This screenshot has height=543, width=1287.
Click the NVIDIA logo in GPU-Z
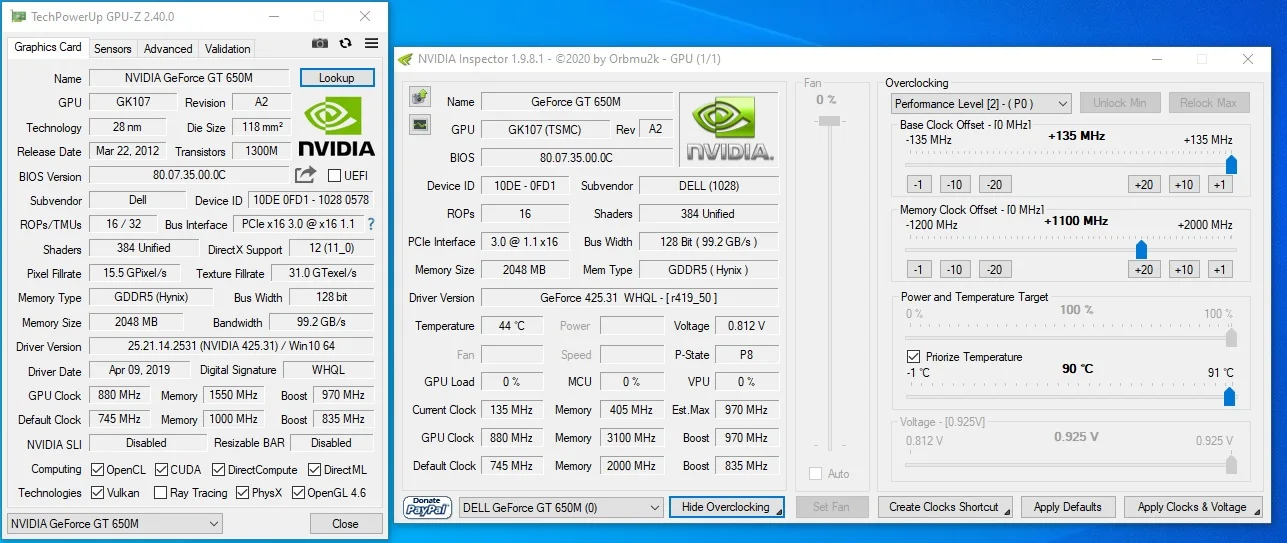point(338,127)
